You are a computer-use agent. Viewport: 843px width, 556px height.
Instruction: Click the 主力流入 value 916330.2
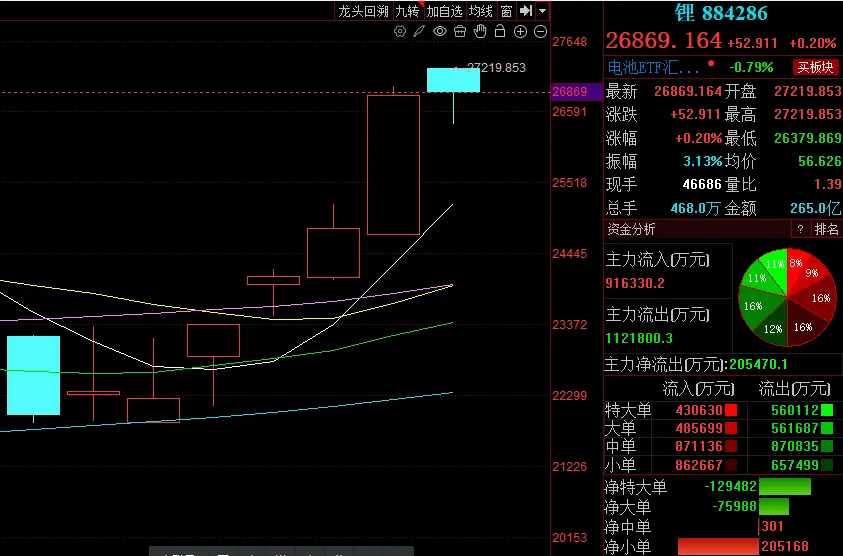[x=635, y=283]
